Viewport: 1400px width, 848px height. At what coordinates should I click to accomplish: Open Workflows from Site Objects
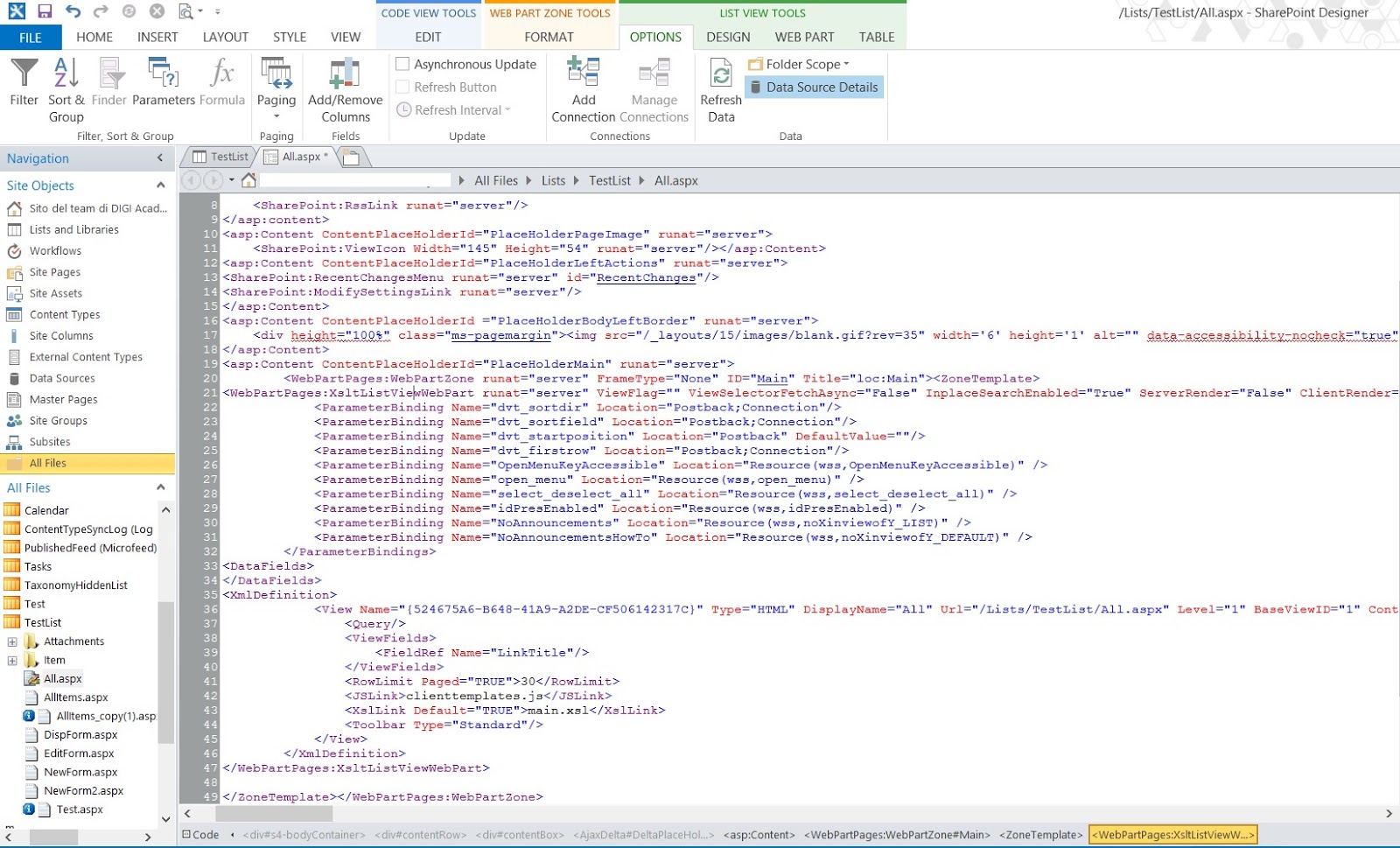[55, 250]
